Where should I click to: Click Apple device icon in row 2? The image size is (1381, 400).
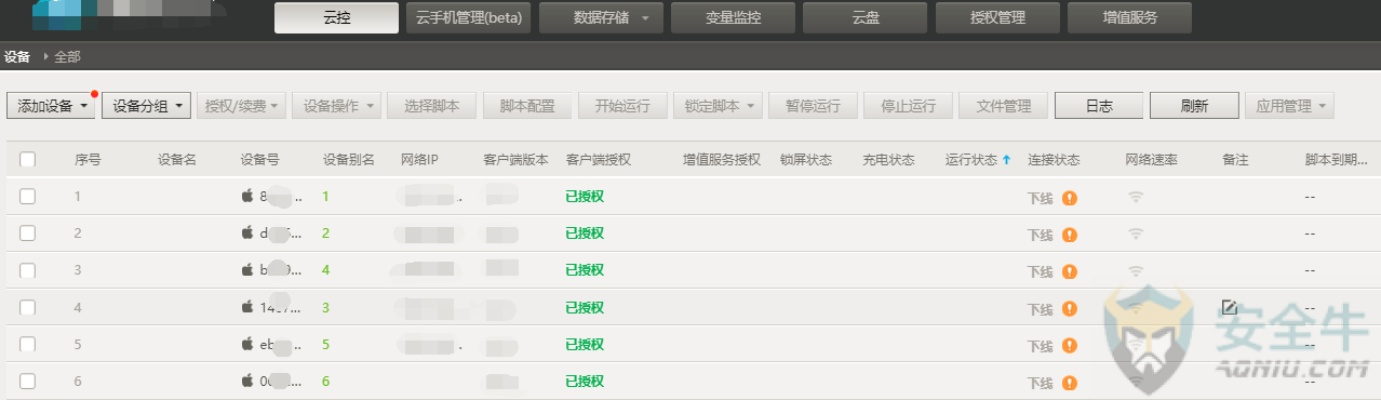[247, 233]
